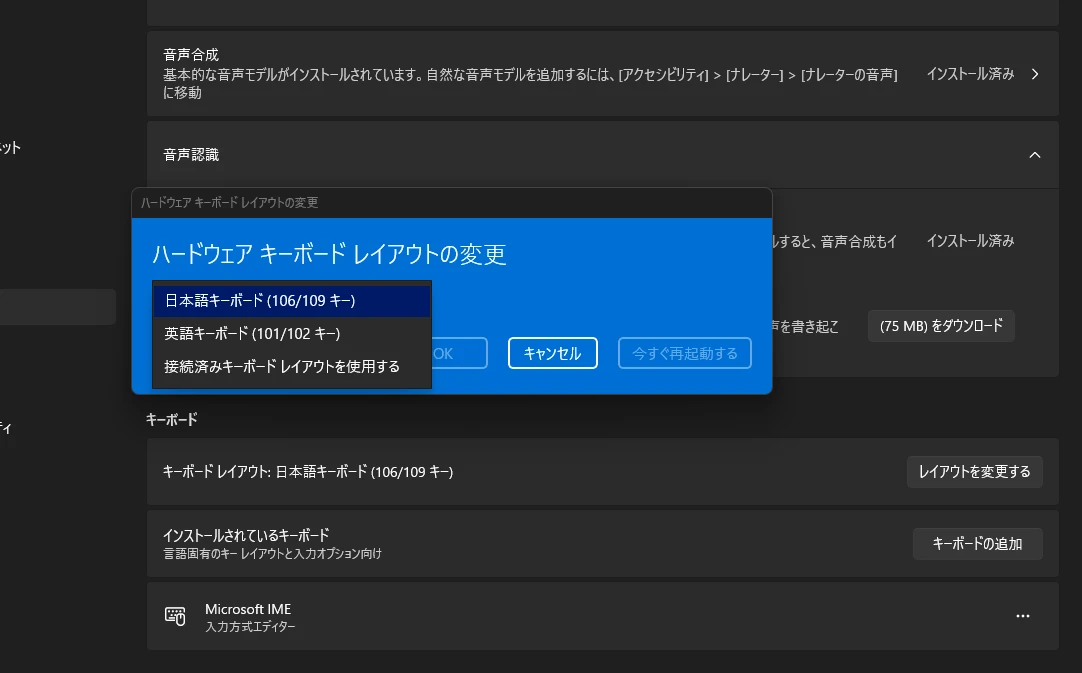
Task: Select 日本語キーボード (106/109 キー) from the list
Action: (291, 300)
